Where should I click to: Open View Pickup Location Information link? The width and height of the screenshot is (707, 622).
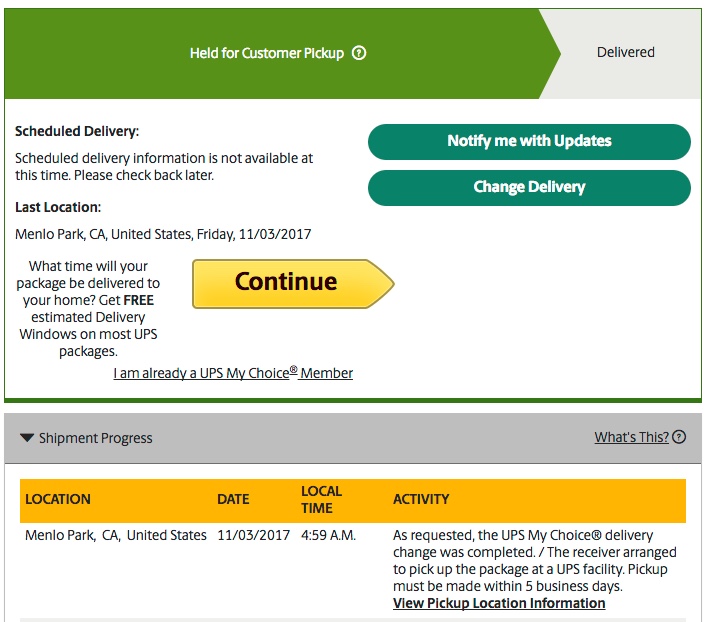click(499, 603)
